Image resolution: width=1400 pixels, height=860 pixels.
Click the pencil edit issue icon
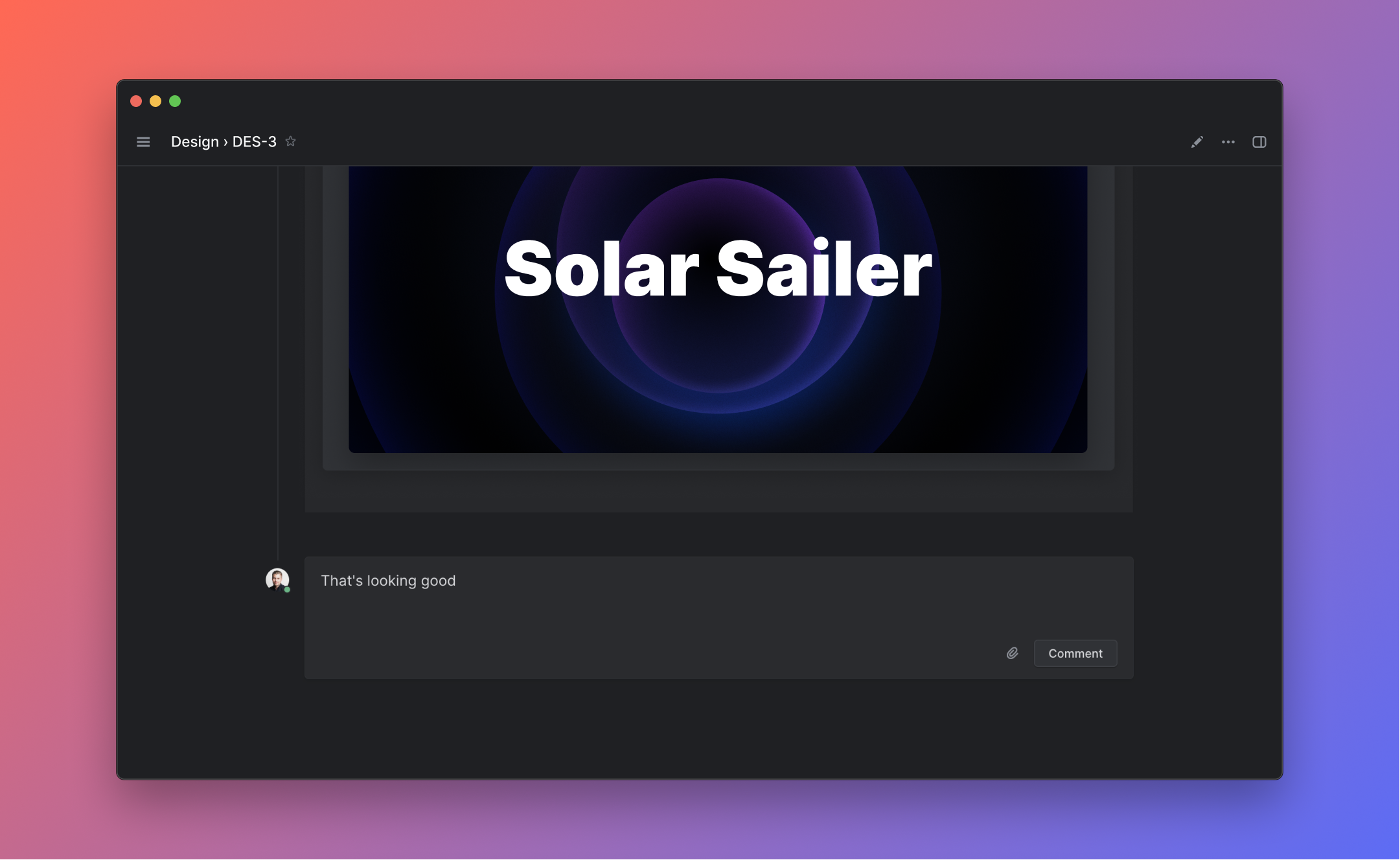pyautogui.click(x=1197, y=142)
